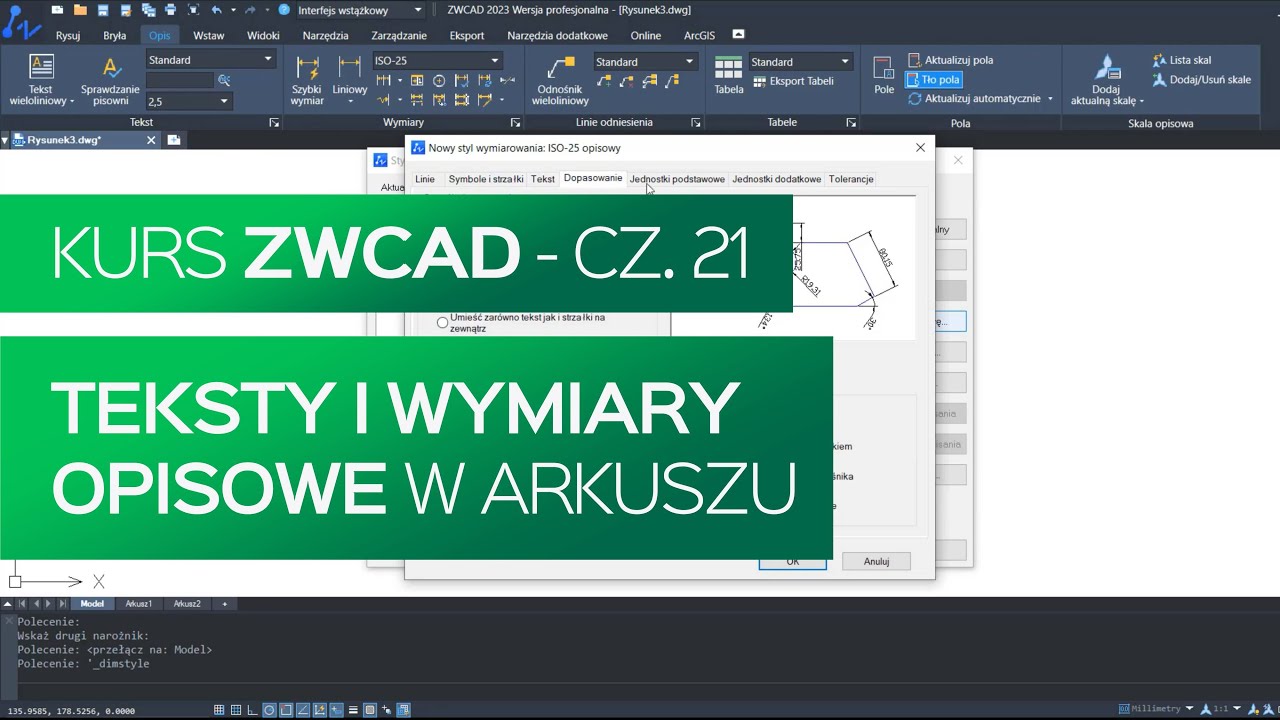Insert a field with the Pole icon
The width and height of the screenshot is (1280, 720).
[883, 76]
